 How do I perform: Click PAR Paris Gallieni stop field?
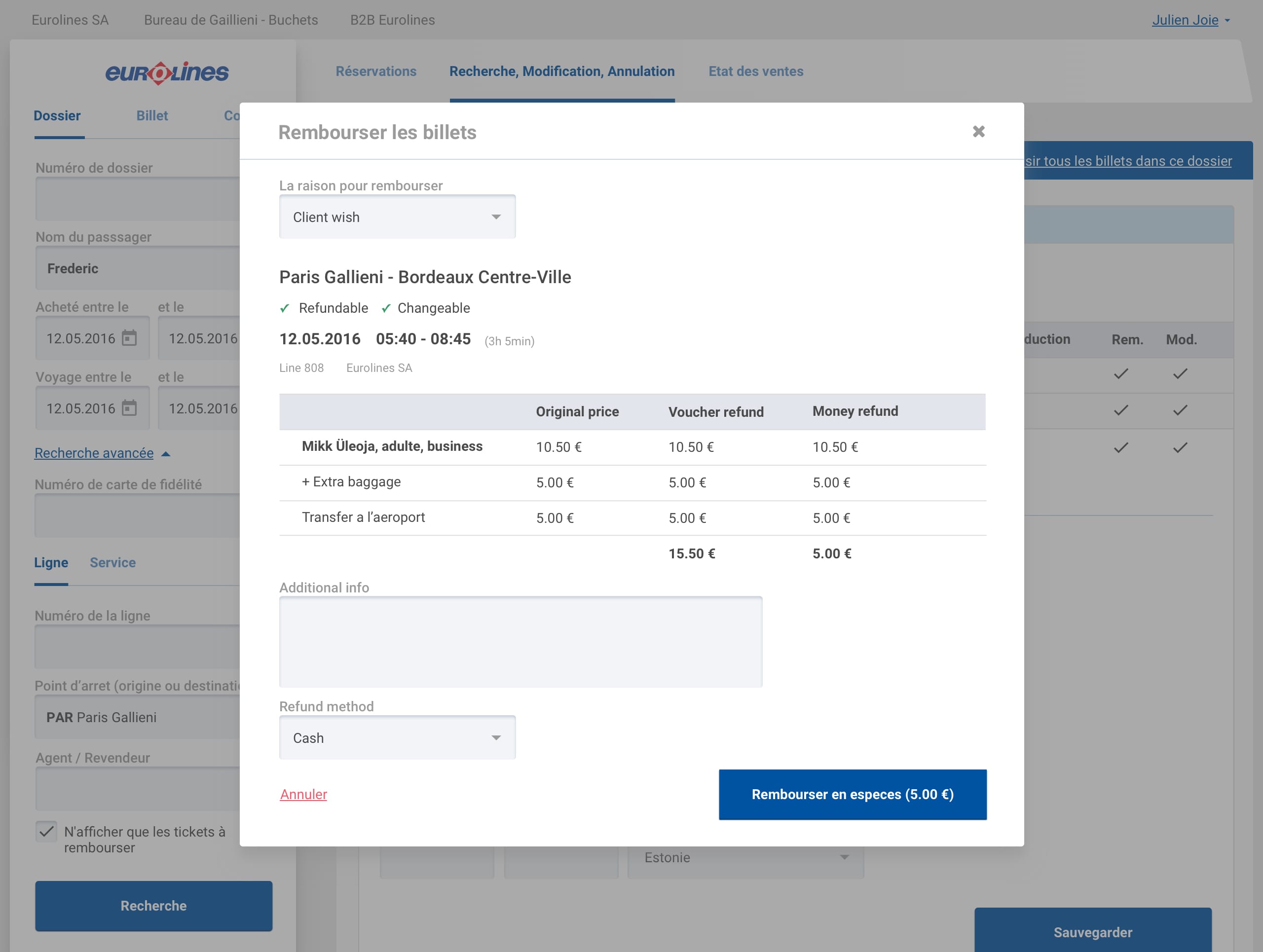tap(138, 717)
